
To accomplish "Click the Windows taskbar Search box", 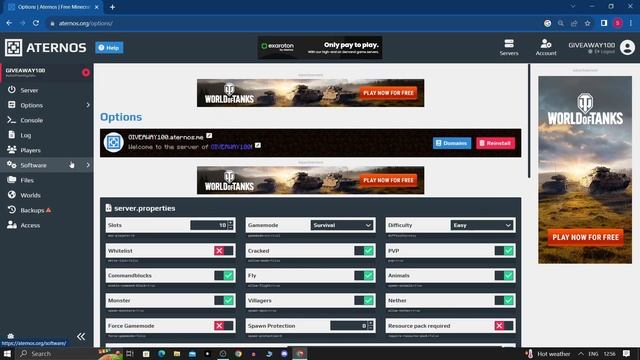I will click(x=57, y=353).
